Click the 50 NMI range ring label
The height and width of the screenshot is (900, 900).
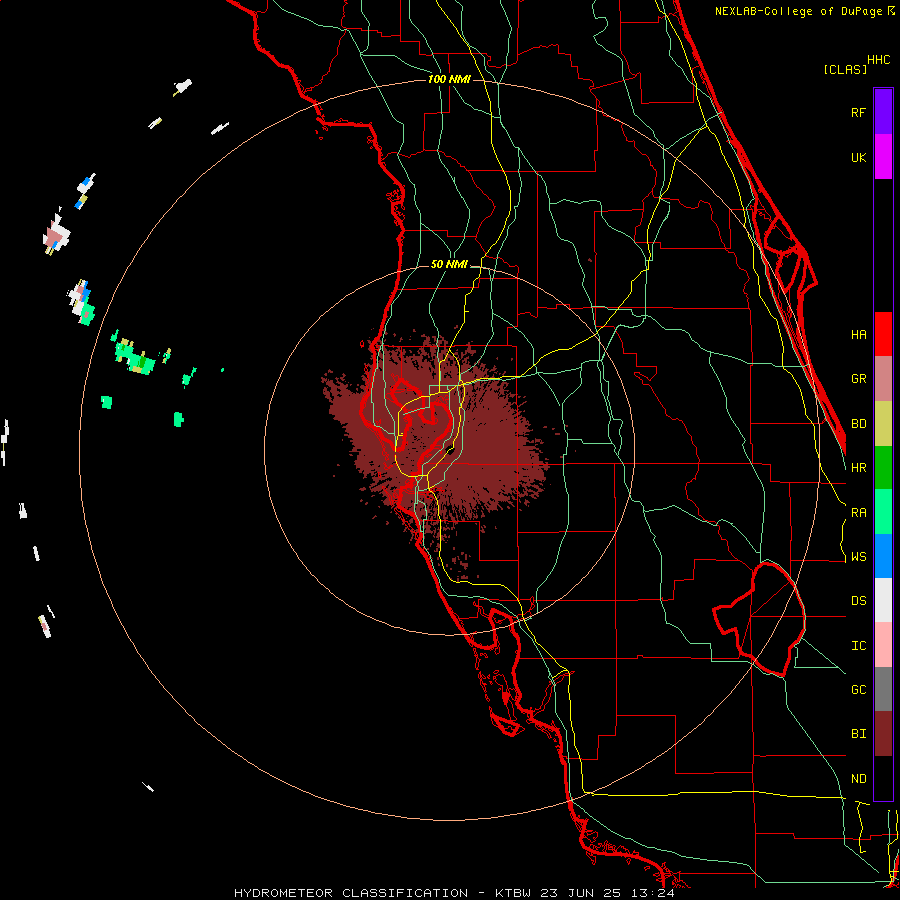coord(449,265)
